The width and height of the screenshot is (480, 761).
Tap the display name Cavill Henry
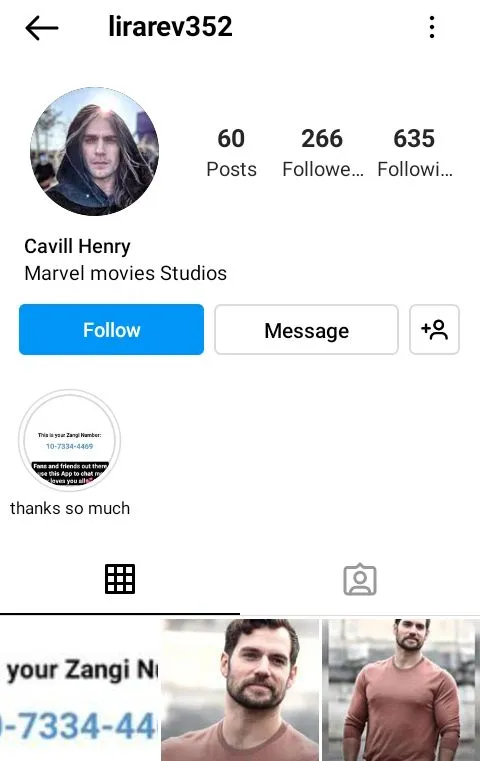pos(77,247)
